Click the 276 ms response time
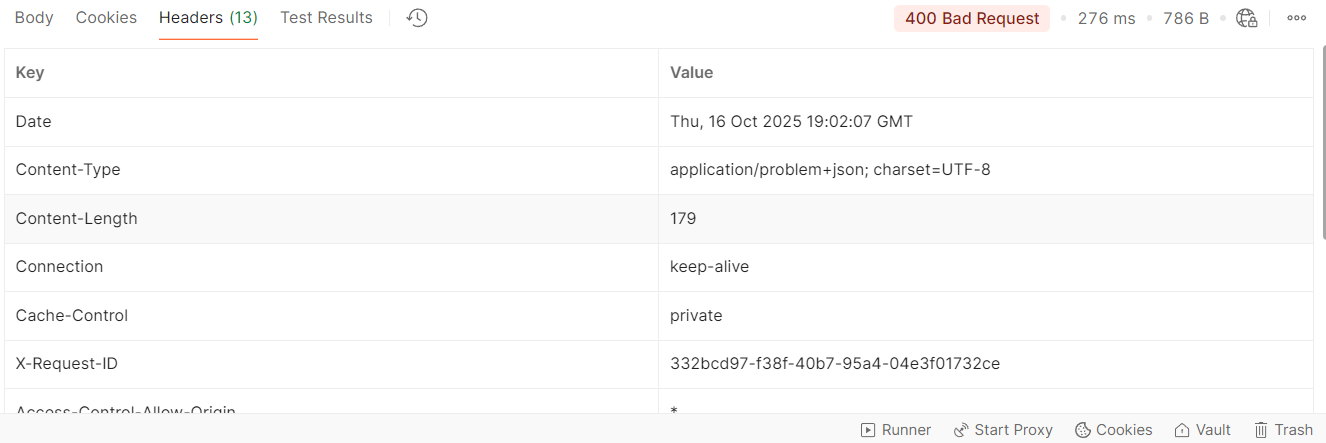The height and width of the screenshot is (443, 1326). pyautogui.click(x=1106, y=18)
